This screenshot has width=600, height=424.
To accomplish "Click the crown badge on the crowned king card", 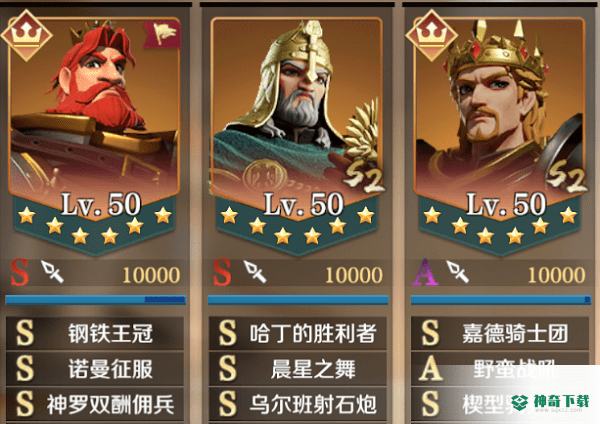I will coord(432,35).
